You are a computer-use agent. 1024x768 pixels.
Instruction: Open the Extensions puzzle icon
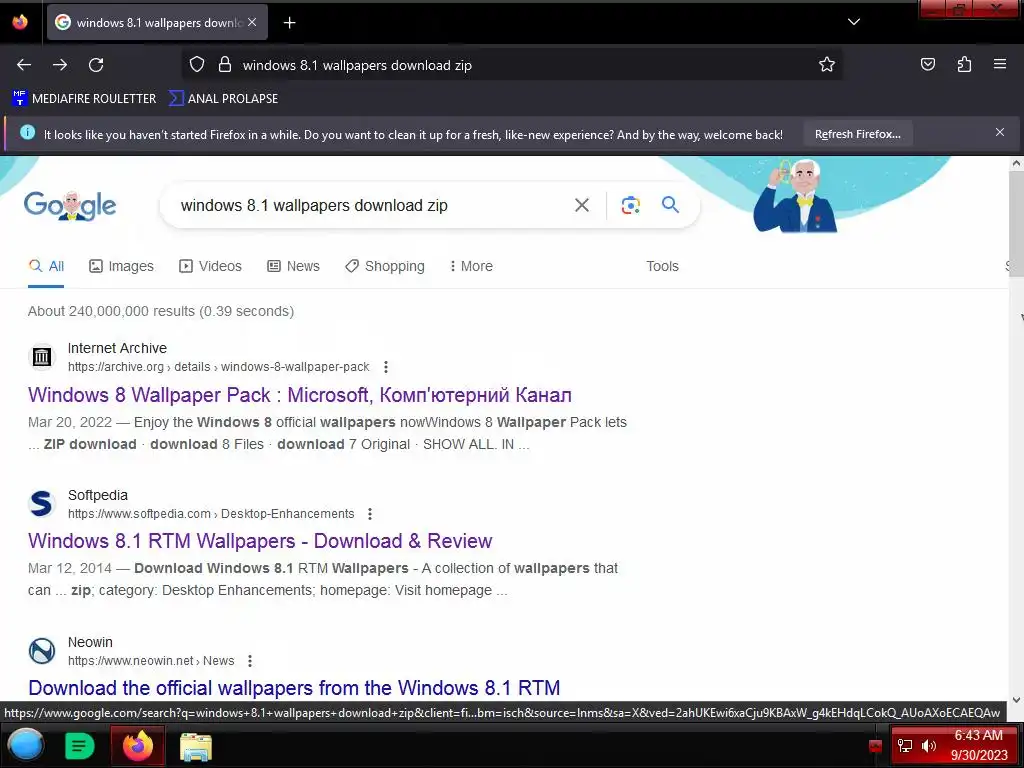(964, 64)
